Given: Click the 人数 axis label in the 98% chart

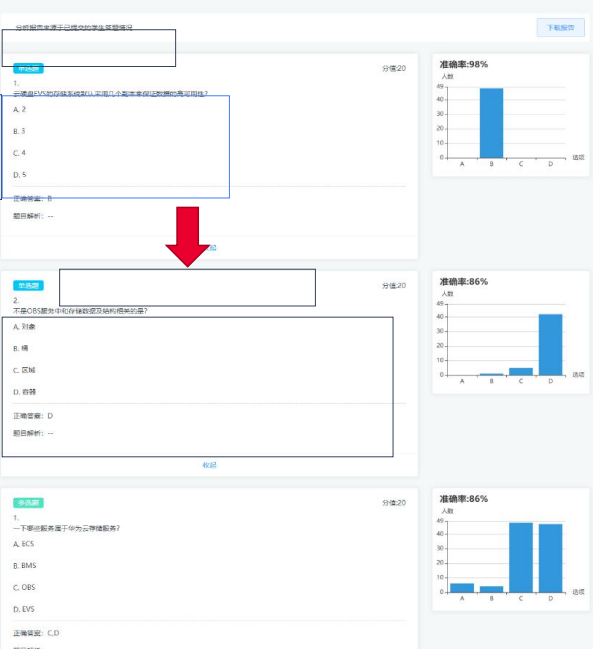Looking at the screenshot, I should [447, 76].
